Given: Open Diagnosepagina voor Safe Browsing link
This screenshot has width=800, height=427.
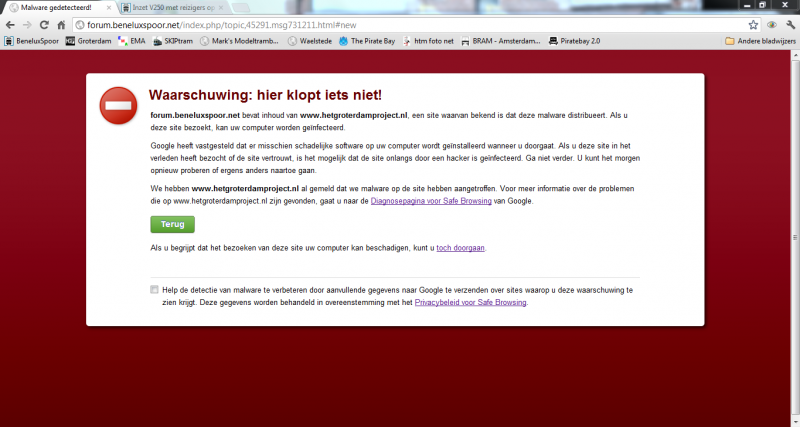Looking at the screenshot, I should pos(431,201).
